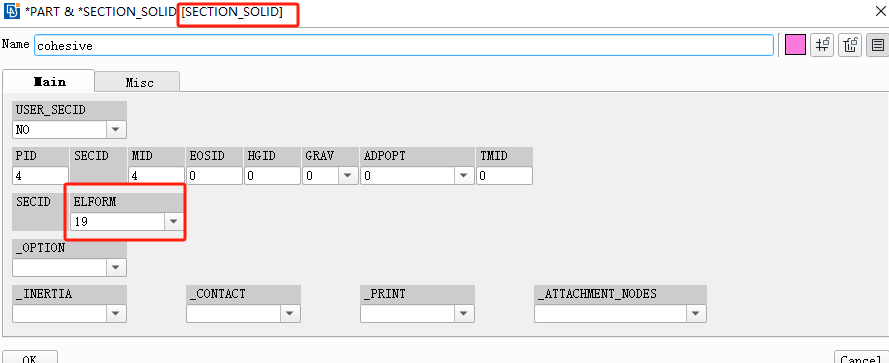
Task: Click the MID input field
Action: [156, 176]
